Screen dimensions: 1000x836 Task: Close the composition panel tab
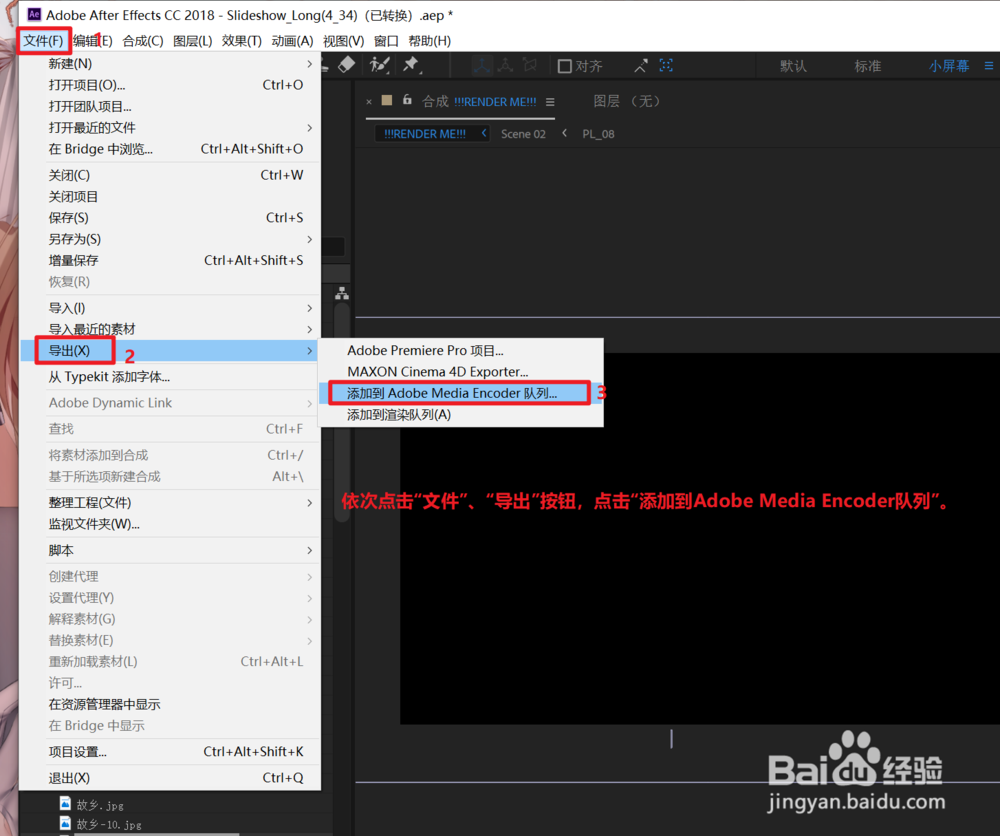[369, 101]
